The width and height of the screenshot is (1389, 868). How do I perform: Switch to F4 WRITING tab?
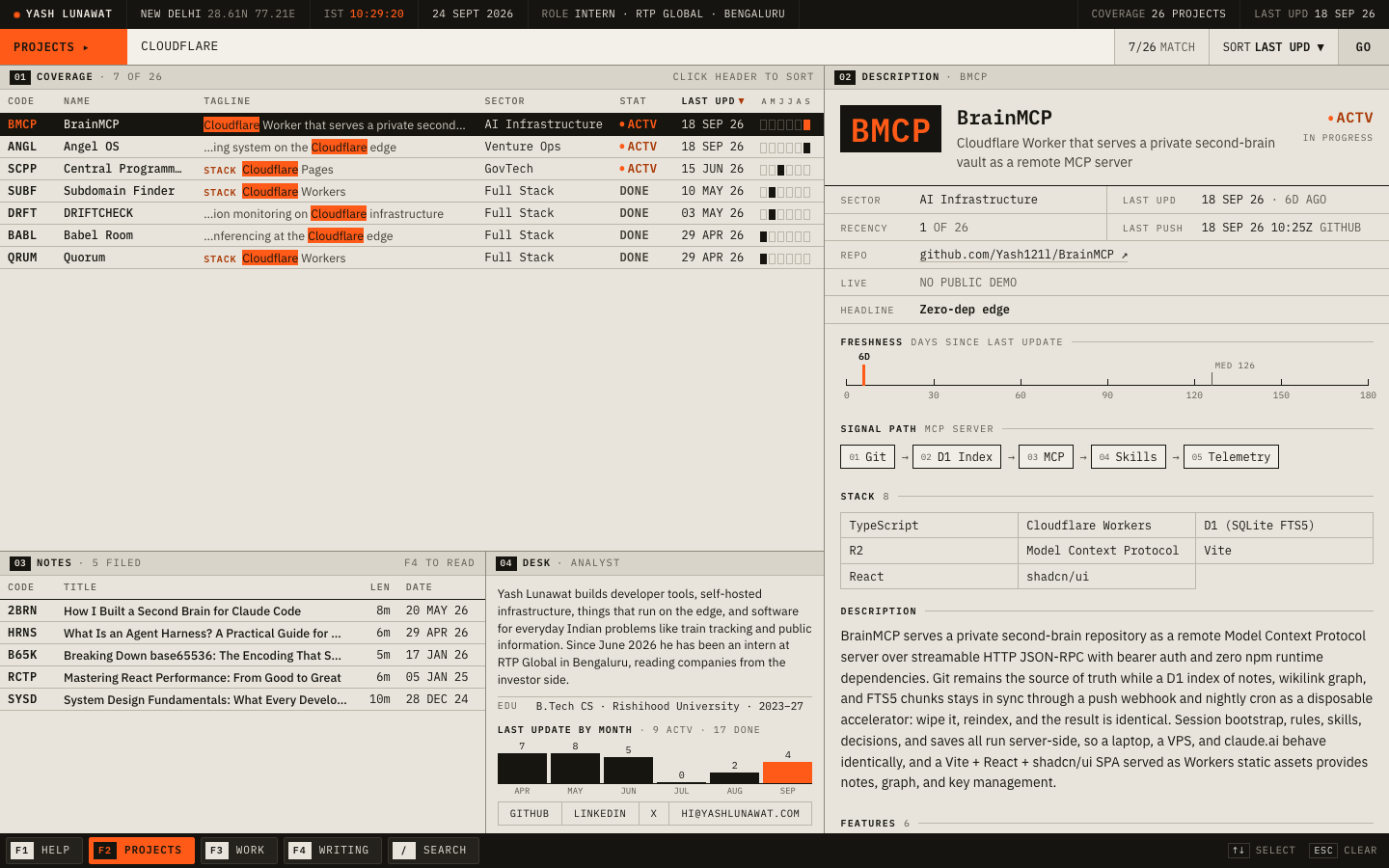click(332, 851)
